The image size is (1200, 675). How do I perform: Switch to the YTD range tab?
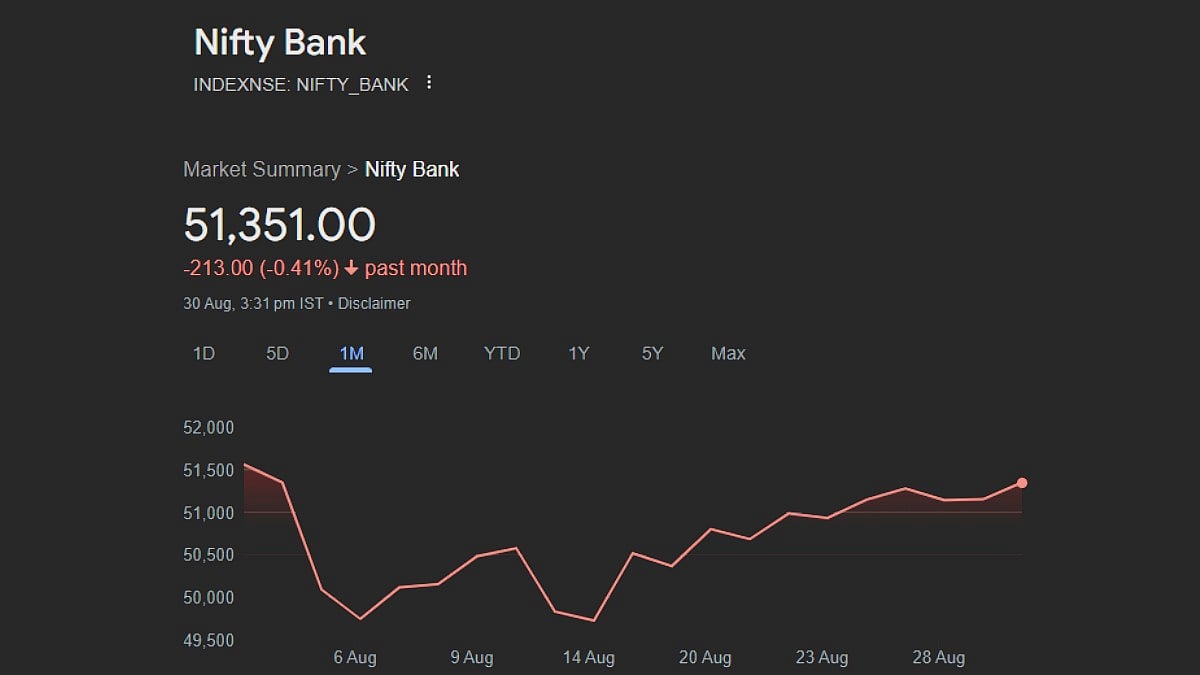click(x=502, y=353)
